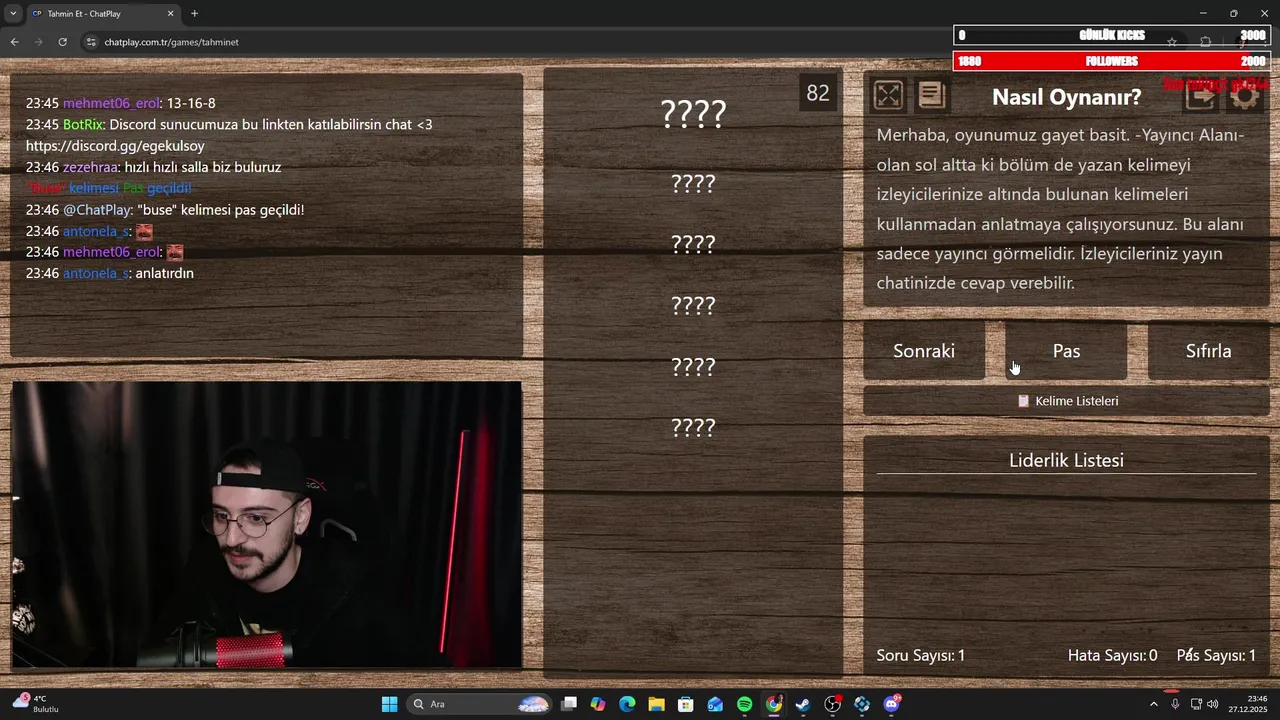Image resolution: width=1280 pixels, height=720 pixels.
Task: Open the weather widget showing 4°C Bulutlu
Action: point(36,704)
